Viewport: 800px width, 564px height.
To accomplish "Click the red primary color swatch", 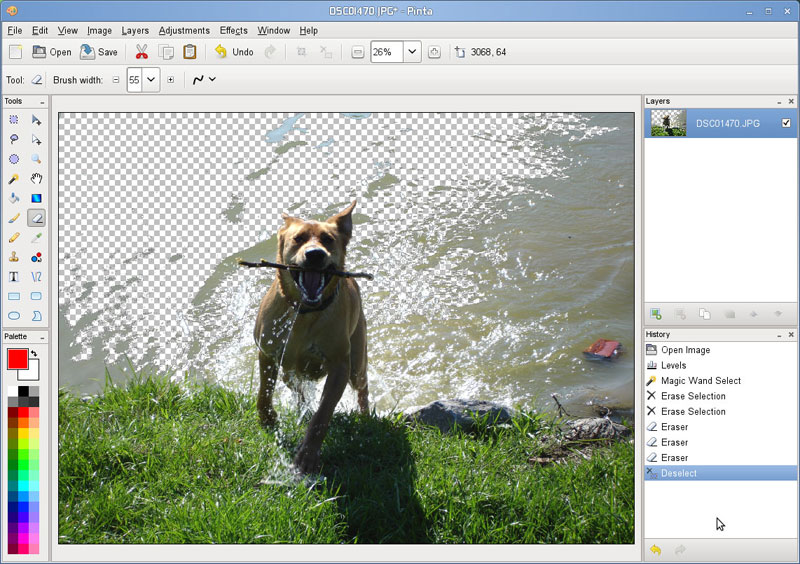I will click(x=17, y=359).
